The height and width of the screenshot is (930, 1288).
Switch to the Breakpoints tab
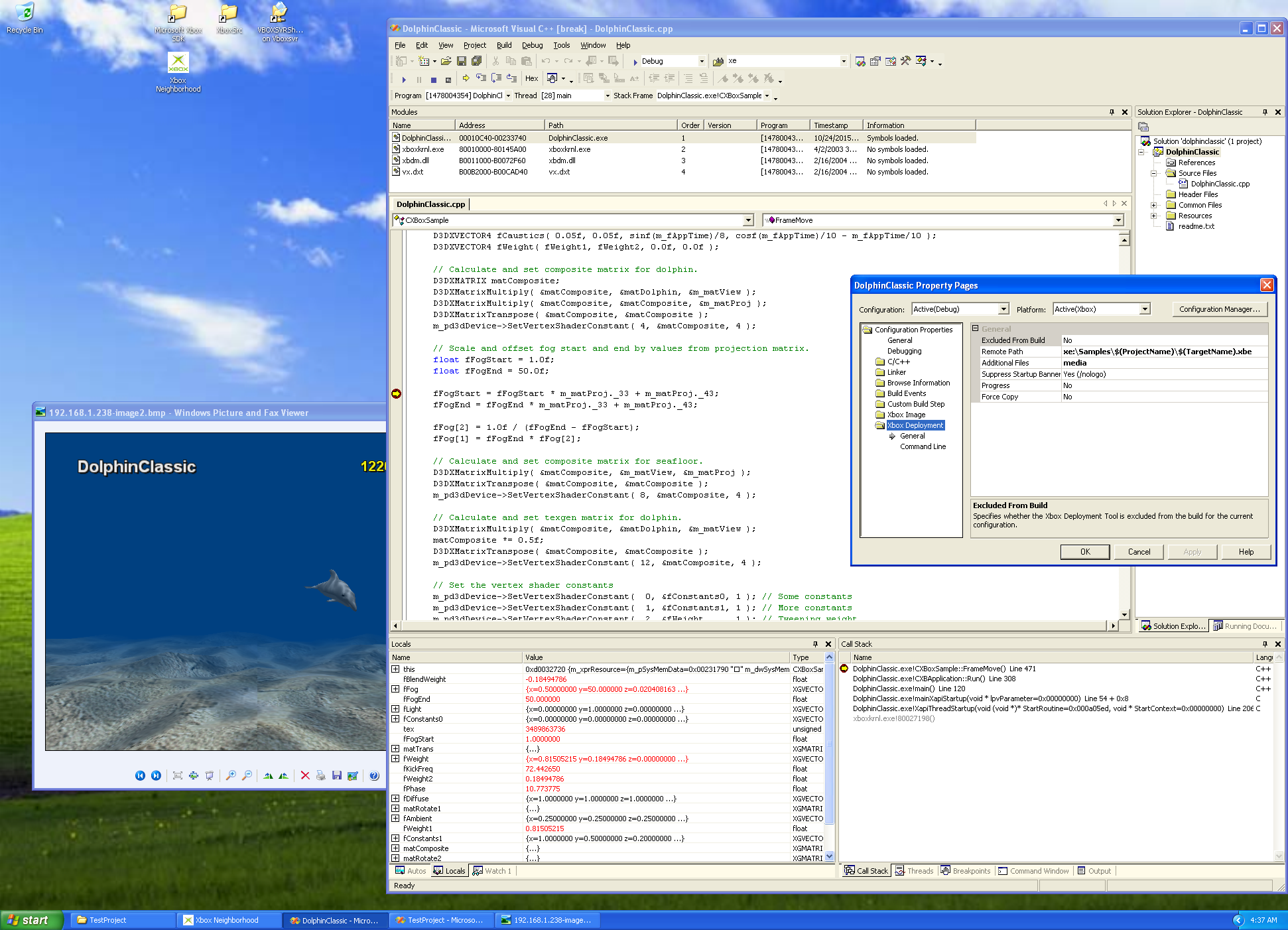point(966,871)
